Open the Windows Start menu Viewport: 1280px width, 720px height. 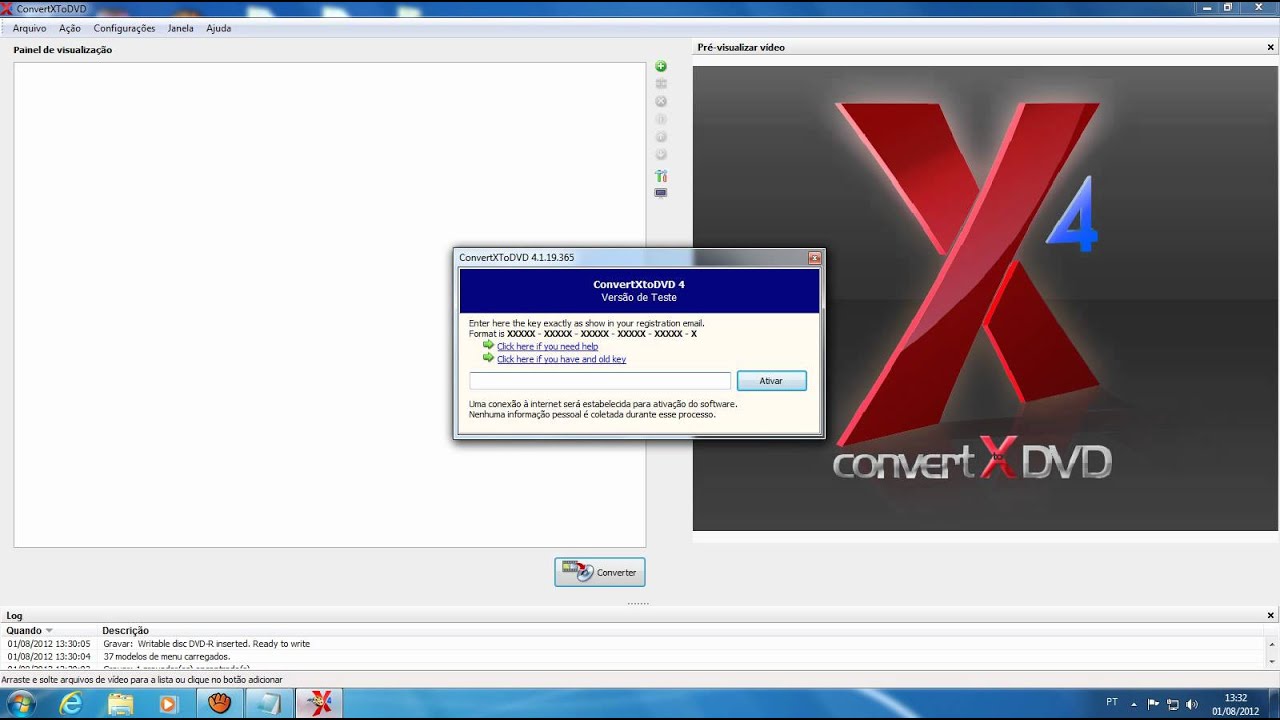[20, 704]
